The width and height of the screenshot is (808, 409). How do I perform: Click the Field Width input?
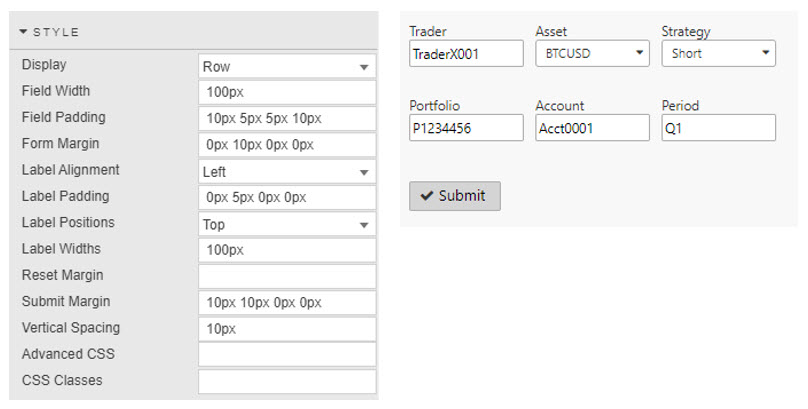coord(287,93)
